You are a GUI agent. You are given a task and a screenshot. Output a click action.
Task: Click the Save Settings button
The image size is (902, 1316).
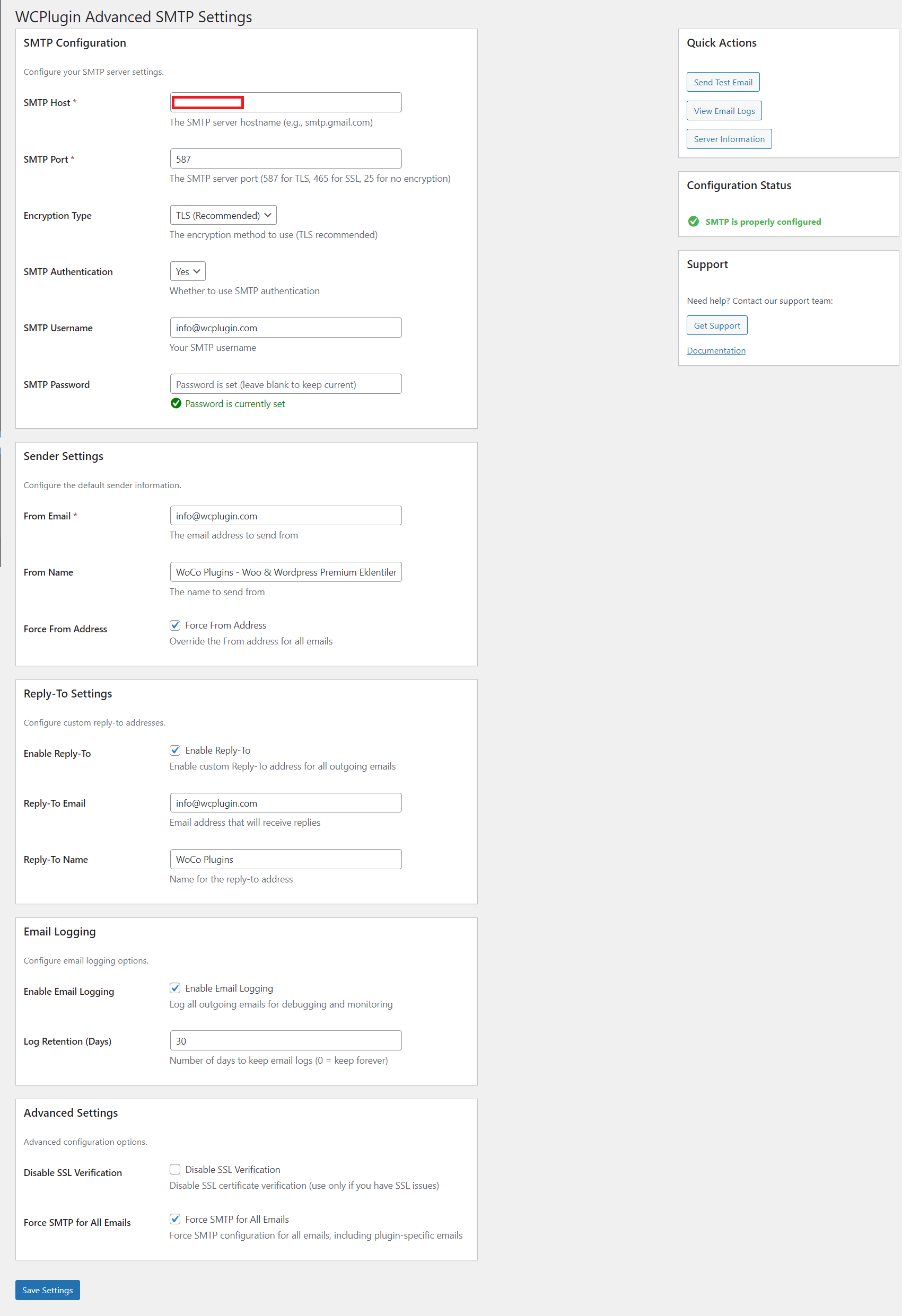click(x=48, y=1290)
